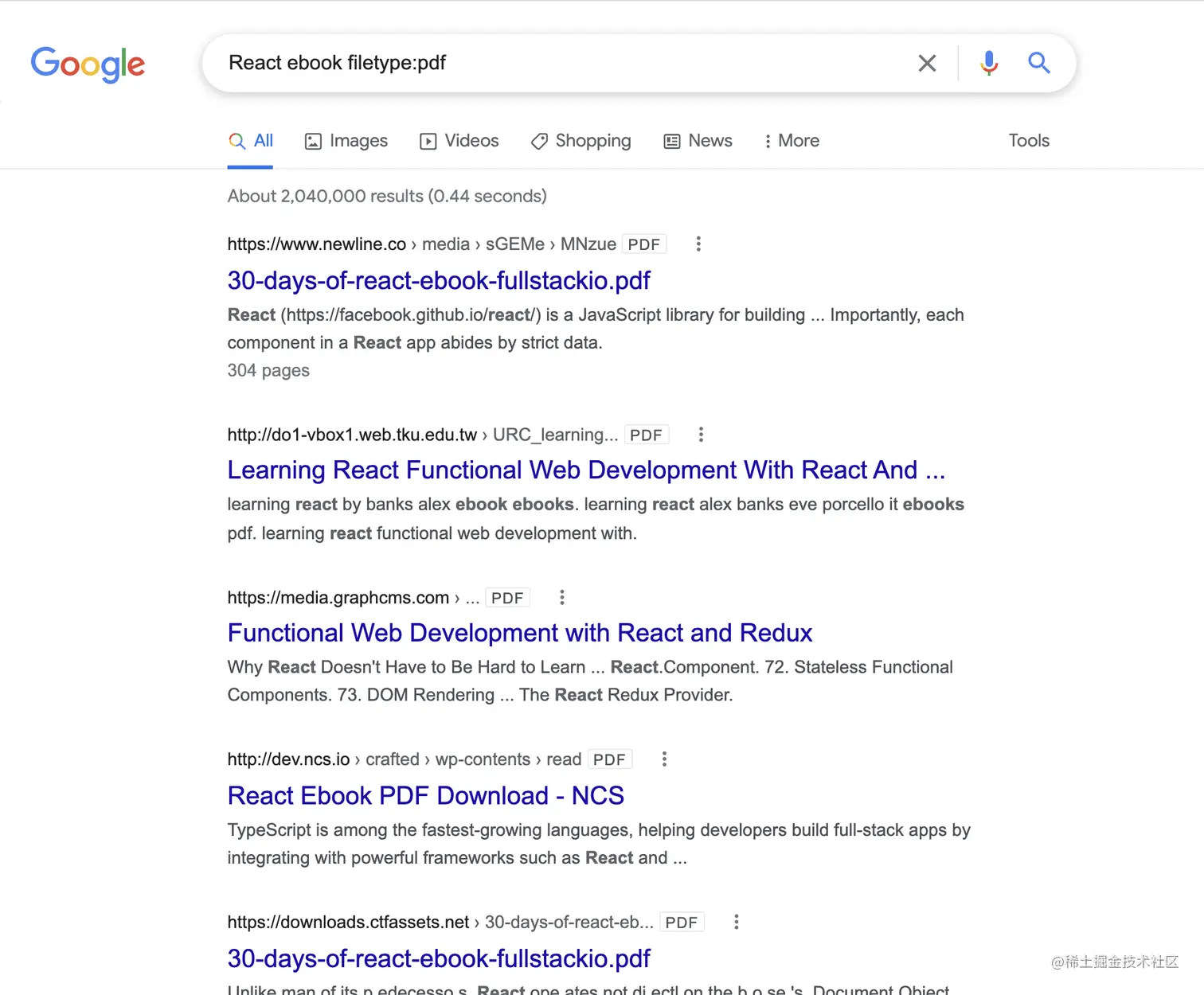Open options menu for graphcms.com result

point(562,597)
